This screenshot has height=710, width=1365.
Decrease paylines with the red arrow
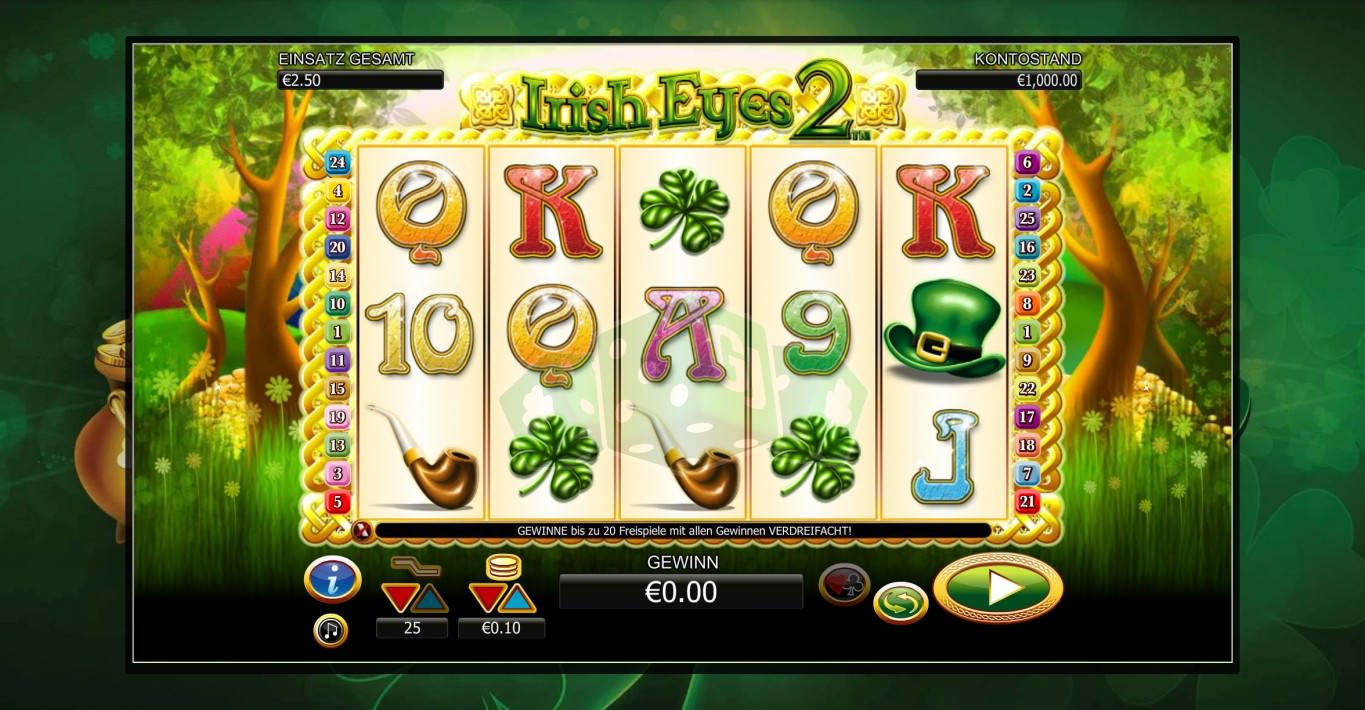[399, 598]
